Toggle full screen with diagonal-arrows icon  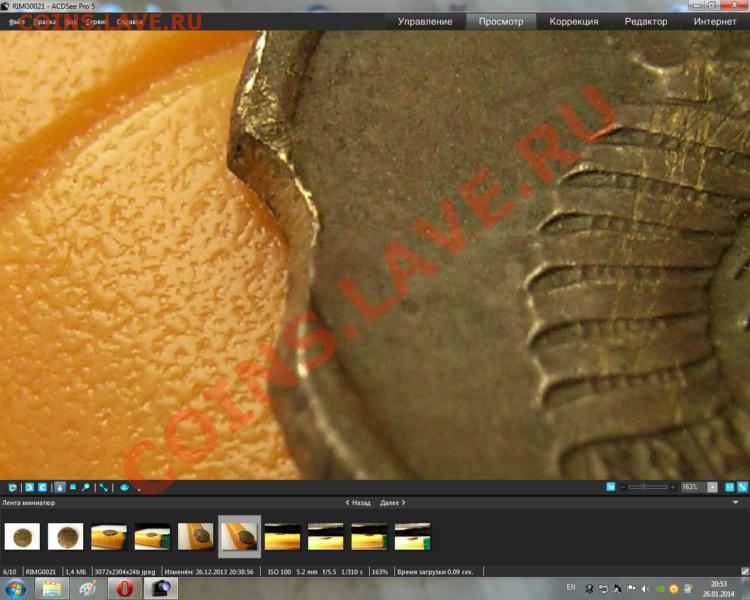103,487
